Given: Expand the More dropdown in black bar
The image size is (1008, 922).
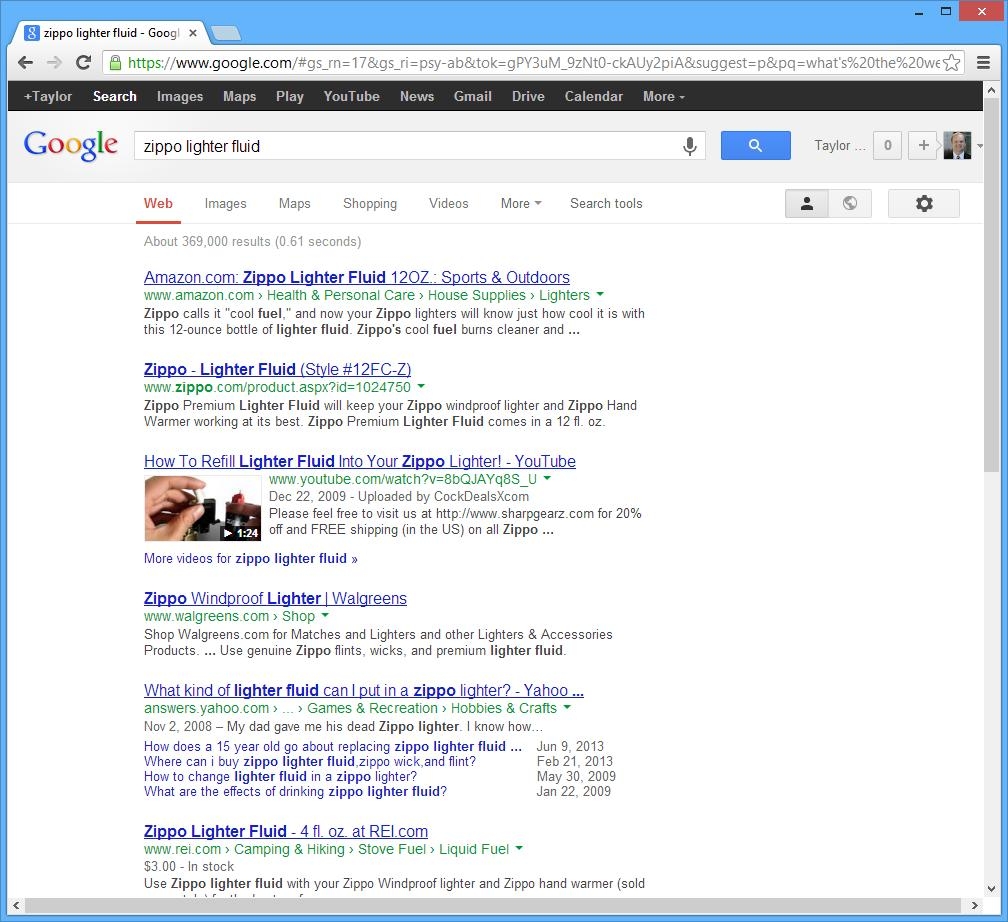Looking at the screenshot, I should (663, 97).
